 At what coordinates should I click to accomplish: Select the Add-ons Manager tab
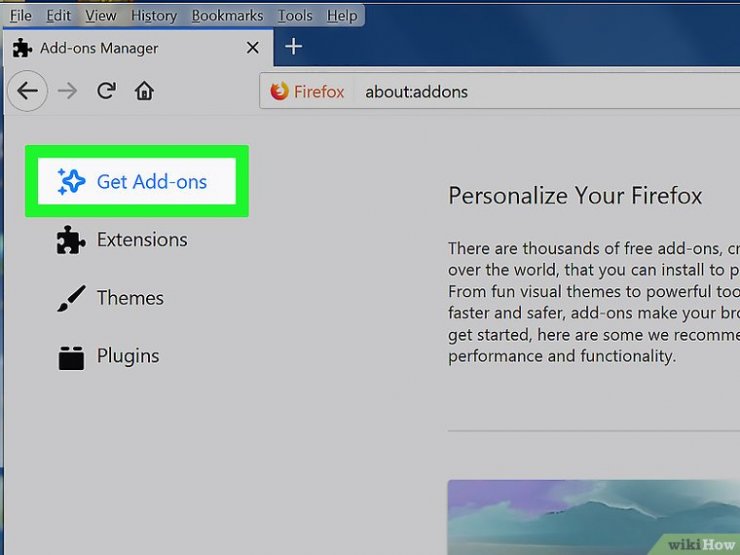pos(138,48)
